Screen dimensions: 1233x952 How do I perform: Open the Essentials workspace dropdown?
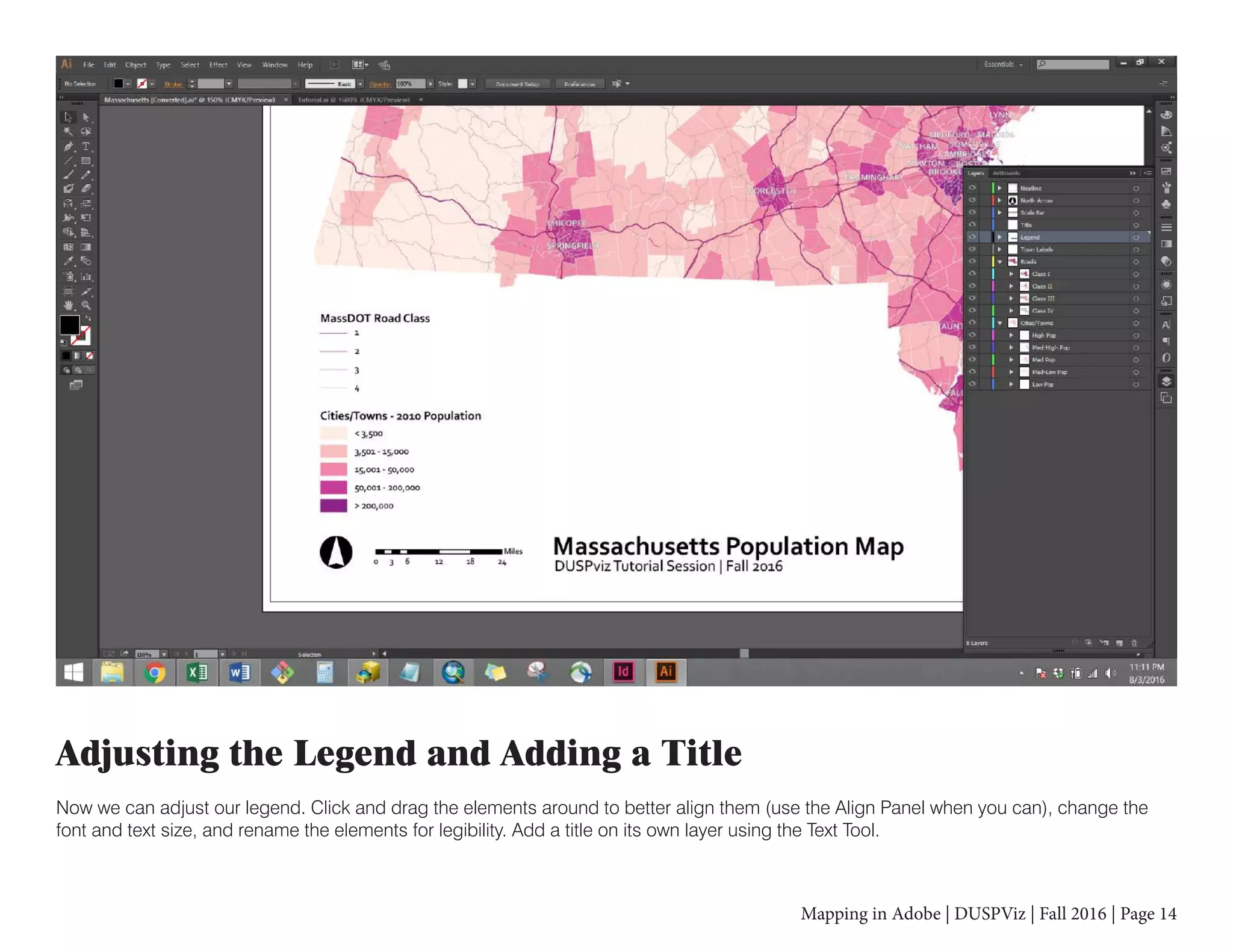1003,64
